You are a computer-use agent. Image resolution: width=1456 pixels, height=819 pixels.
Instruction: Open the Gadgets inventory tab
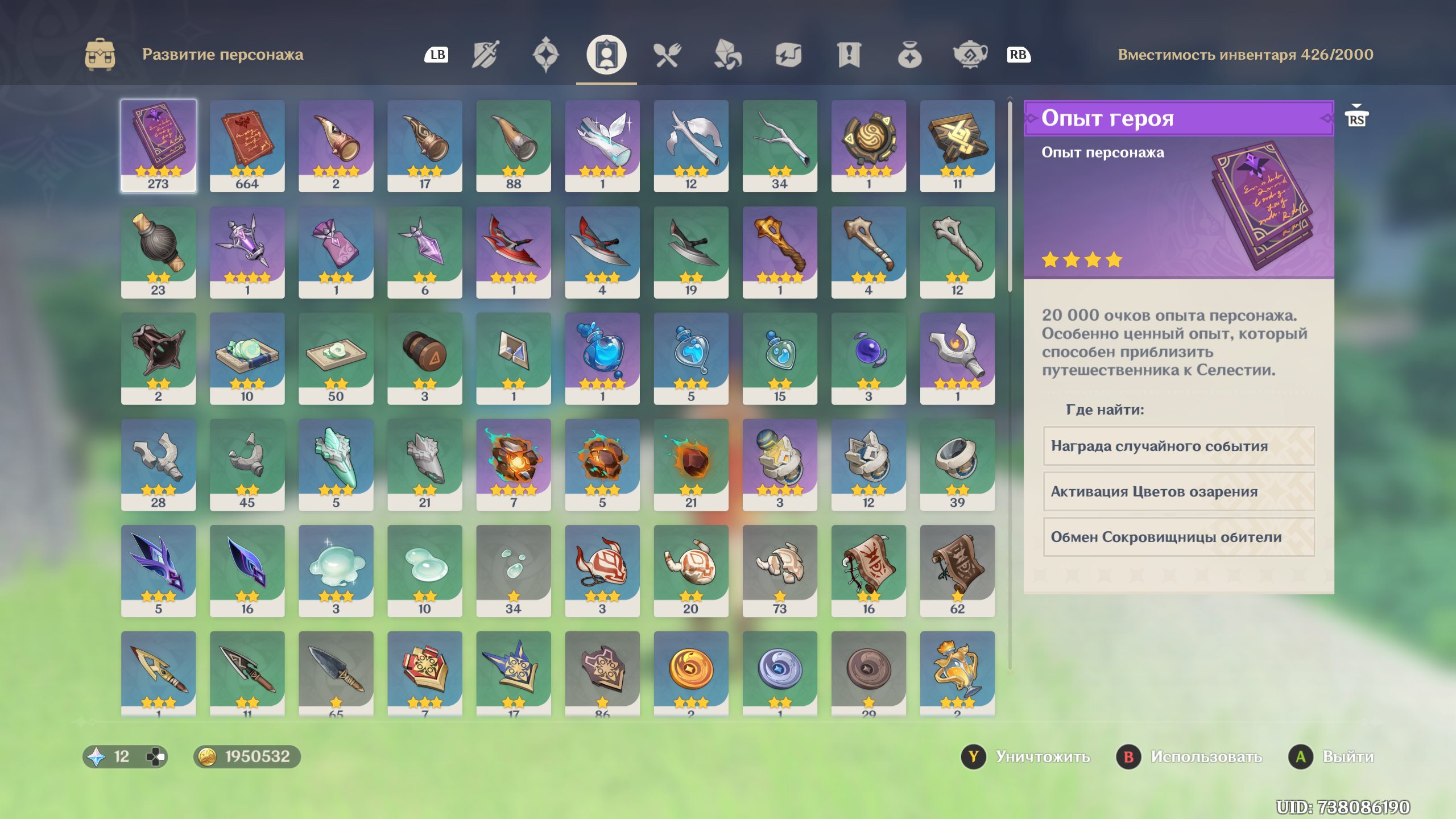[x=788, y=55]
